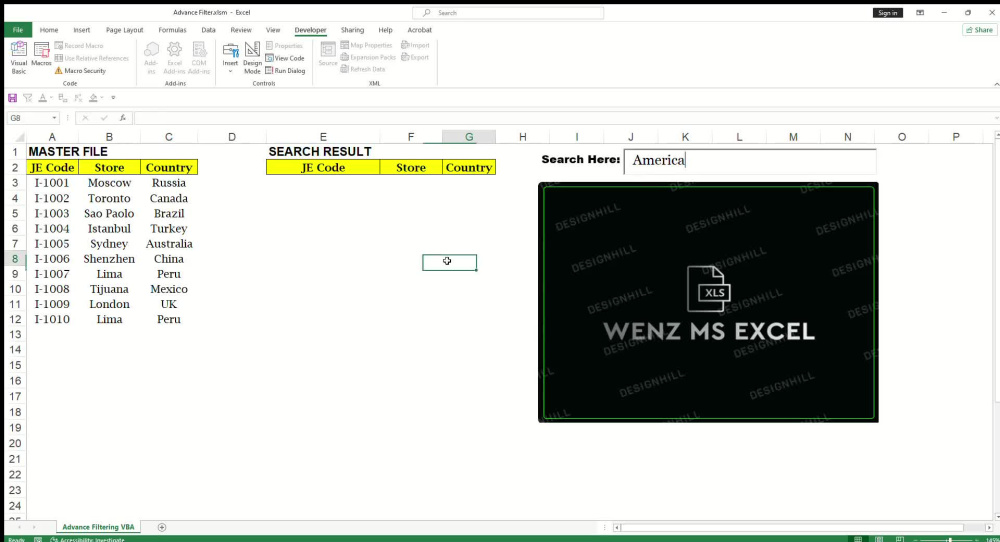Click the Insert Function fx icon

tap(122, 118)
